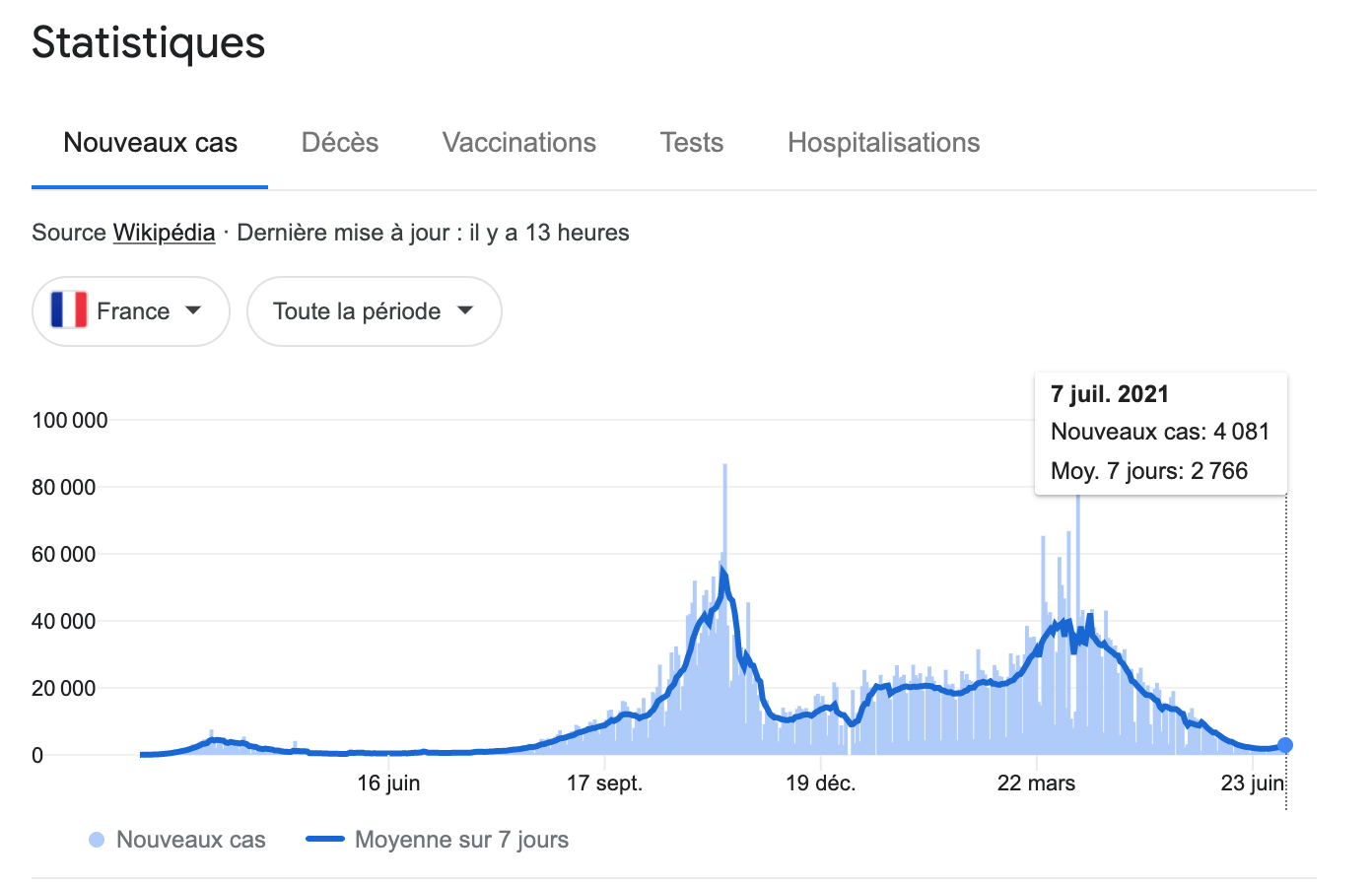
Task: Click the 17 sept. axis label
Action: click(604, 783)
